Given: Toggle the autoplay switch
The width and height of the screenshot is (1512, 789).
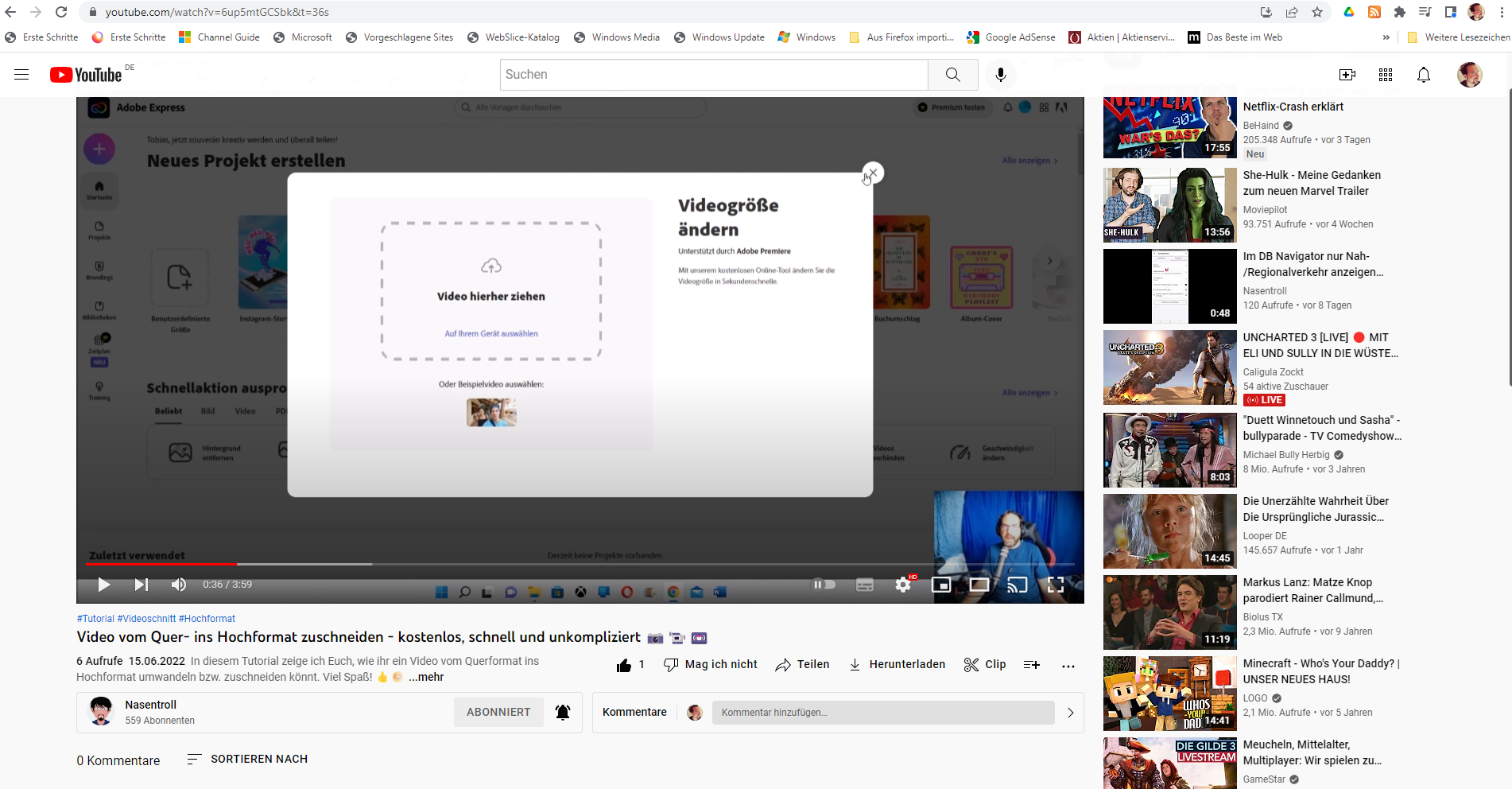Looking at the screenshot, I should [x=824, y=585].
